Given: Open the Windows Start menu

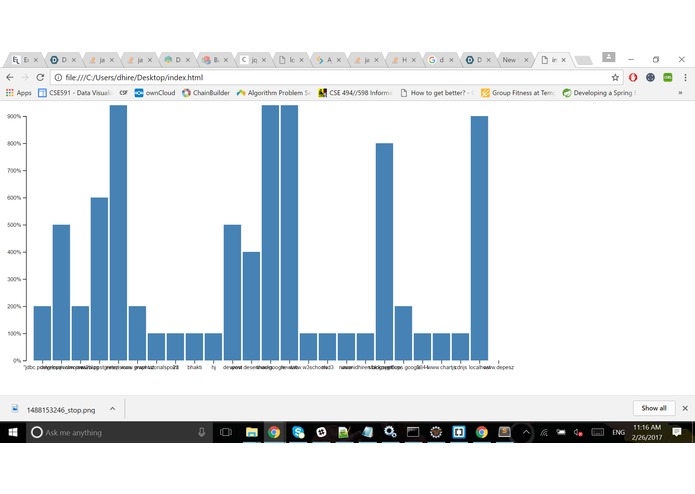Looking at the screenshot, I should coord(13,432).
